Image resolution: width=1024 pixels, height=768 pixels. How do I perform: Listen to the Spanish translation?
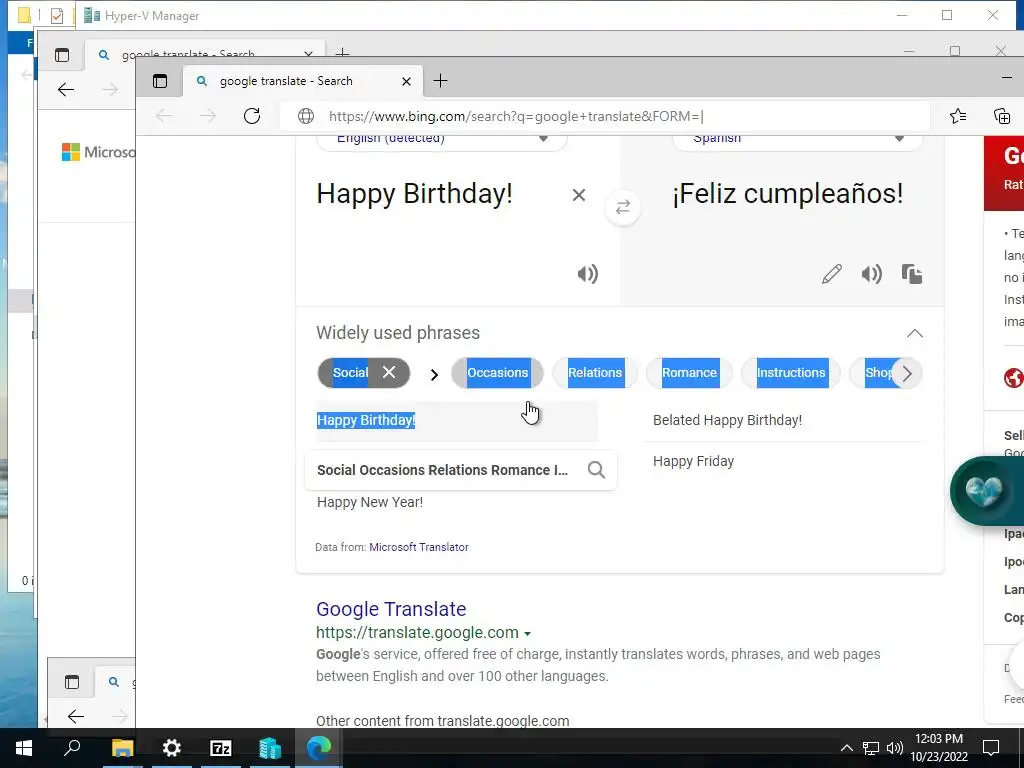[871, 274]
